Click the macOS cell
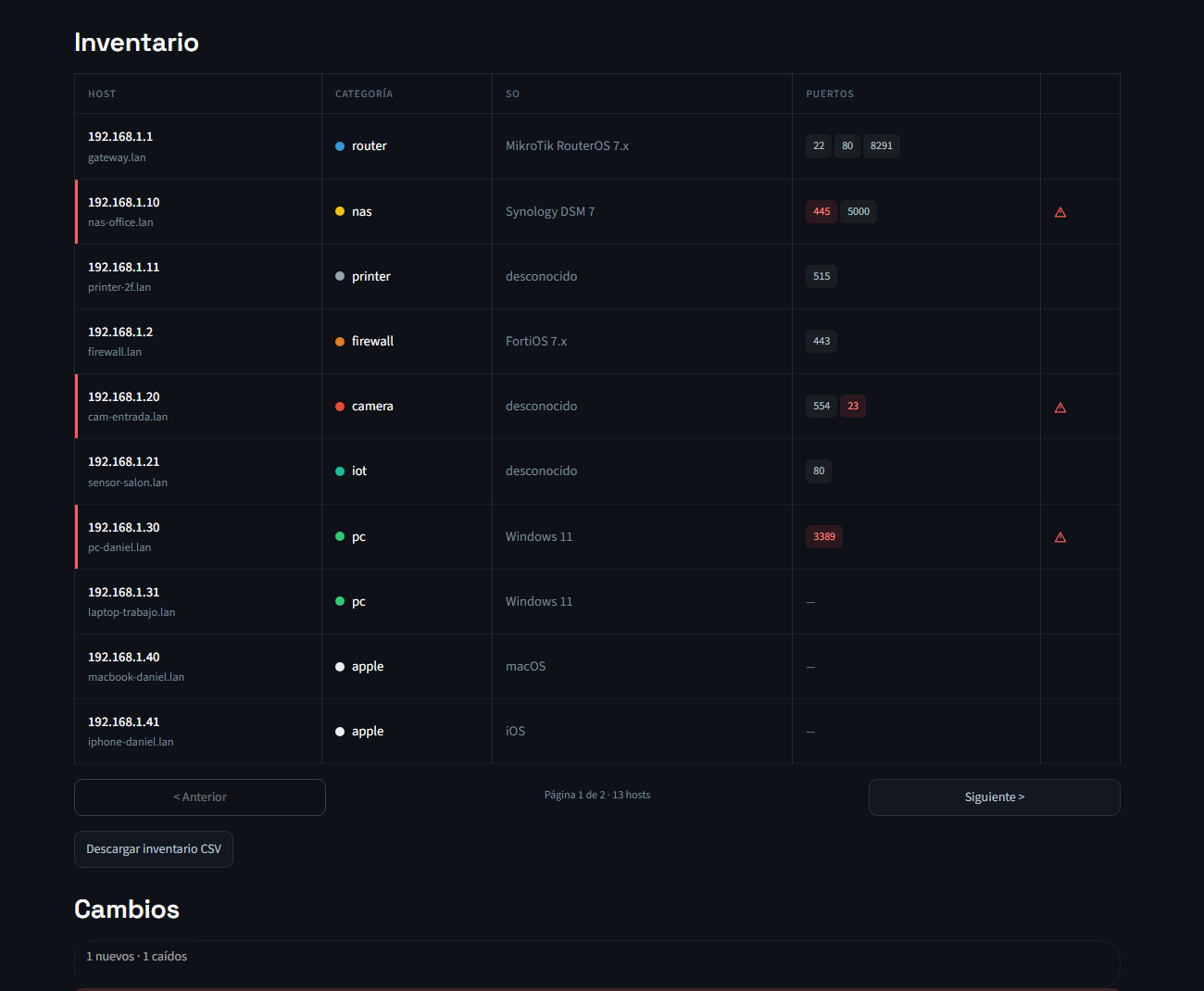The height and width of the screenshot is (991, 1204). pyautogui.click(x=526, y=667)
